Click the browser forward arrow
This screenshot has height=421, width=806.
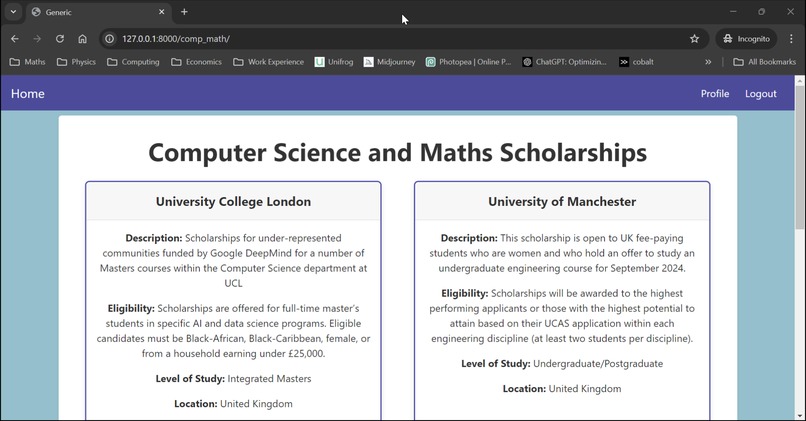point(37,39)
